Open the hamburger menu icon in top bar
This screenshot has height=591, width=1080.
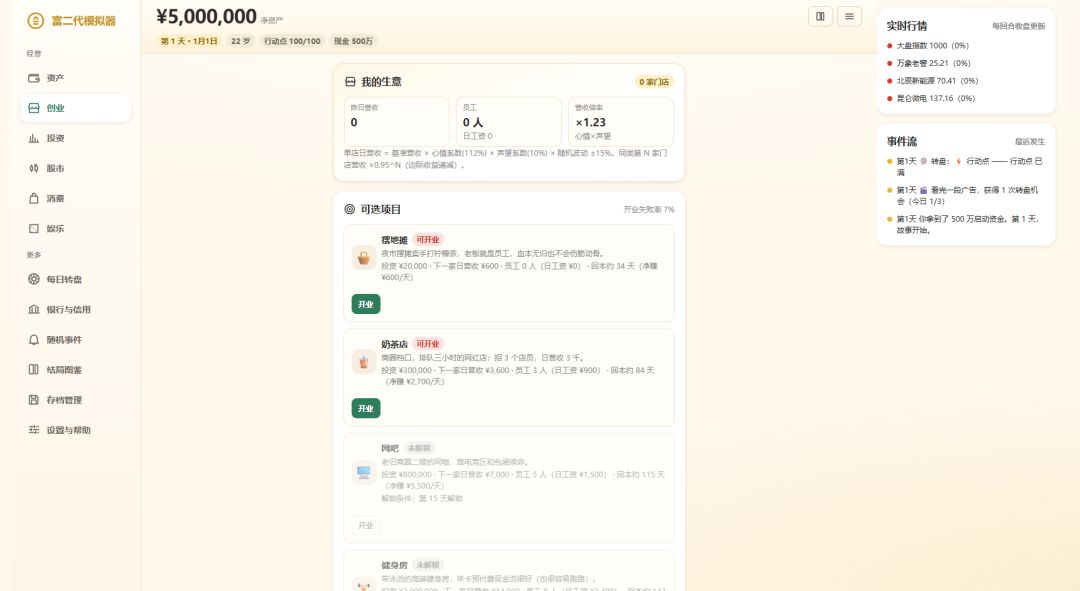tap(849, 17)
